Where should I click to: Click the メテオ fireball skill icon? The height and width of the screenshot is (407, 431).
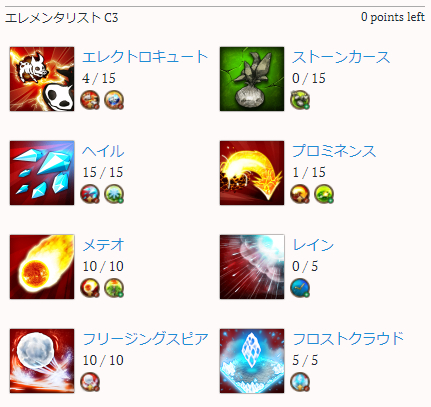tap(42, 267)
